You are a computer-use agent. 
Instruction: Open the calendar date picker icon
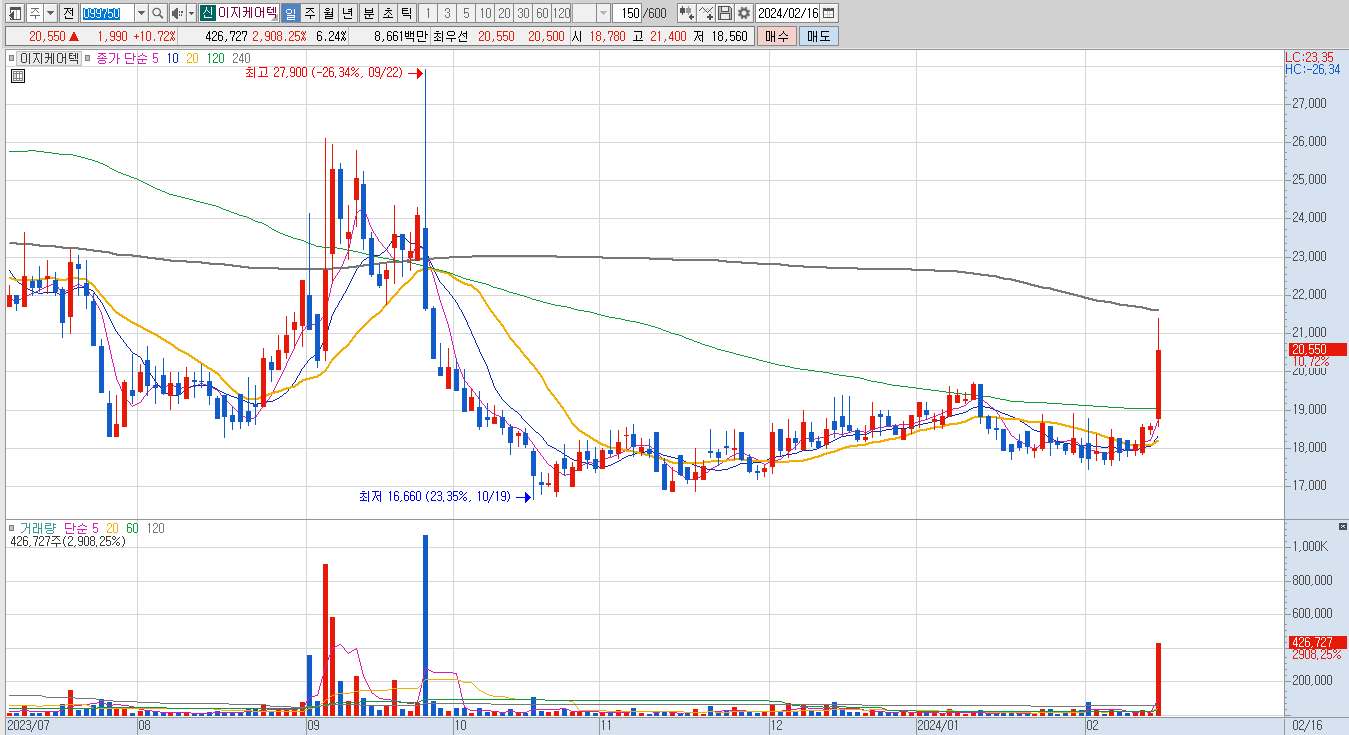point(829,13)
